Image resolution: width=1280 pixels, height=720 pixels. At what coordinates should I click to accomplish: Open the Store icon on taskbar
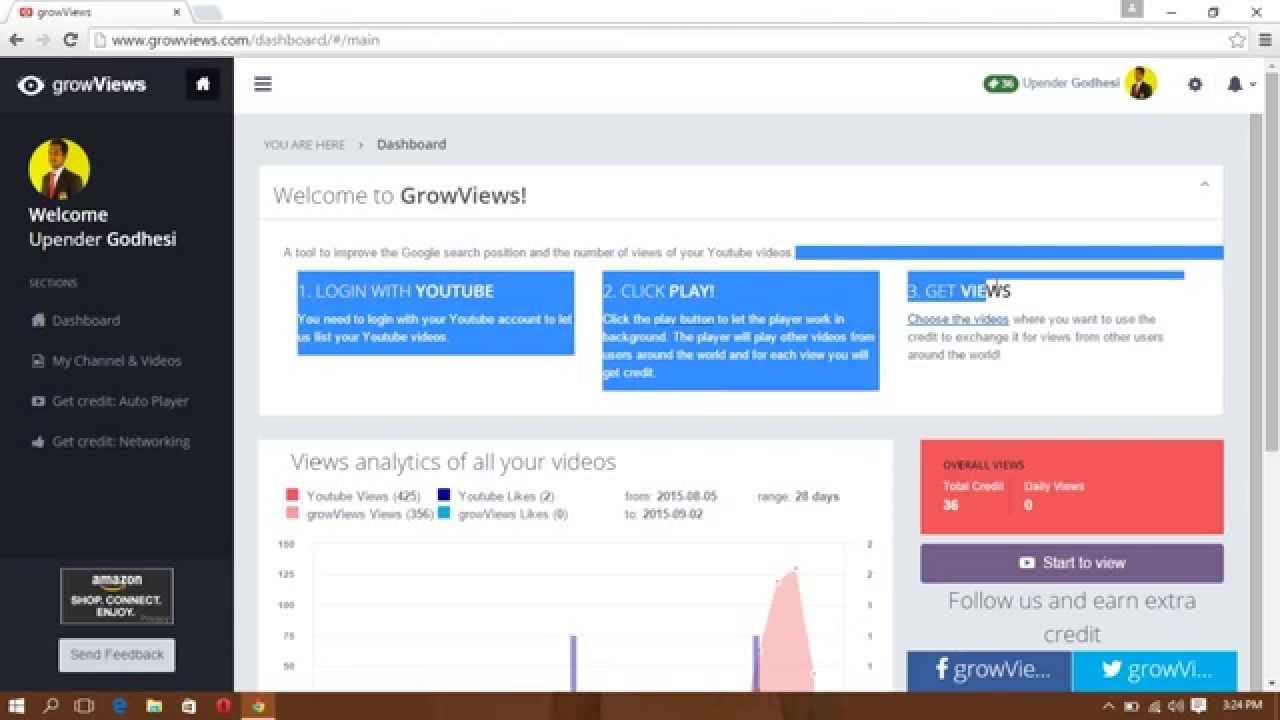click(189, 706)
